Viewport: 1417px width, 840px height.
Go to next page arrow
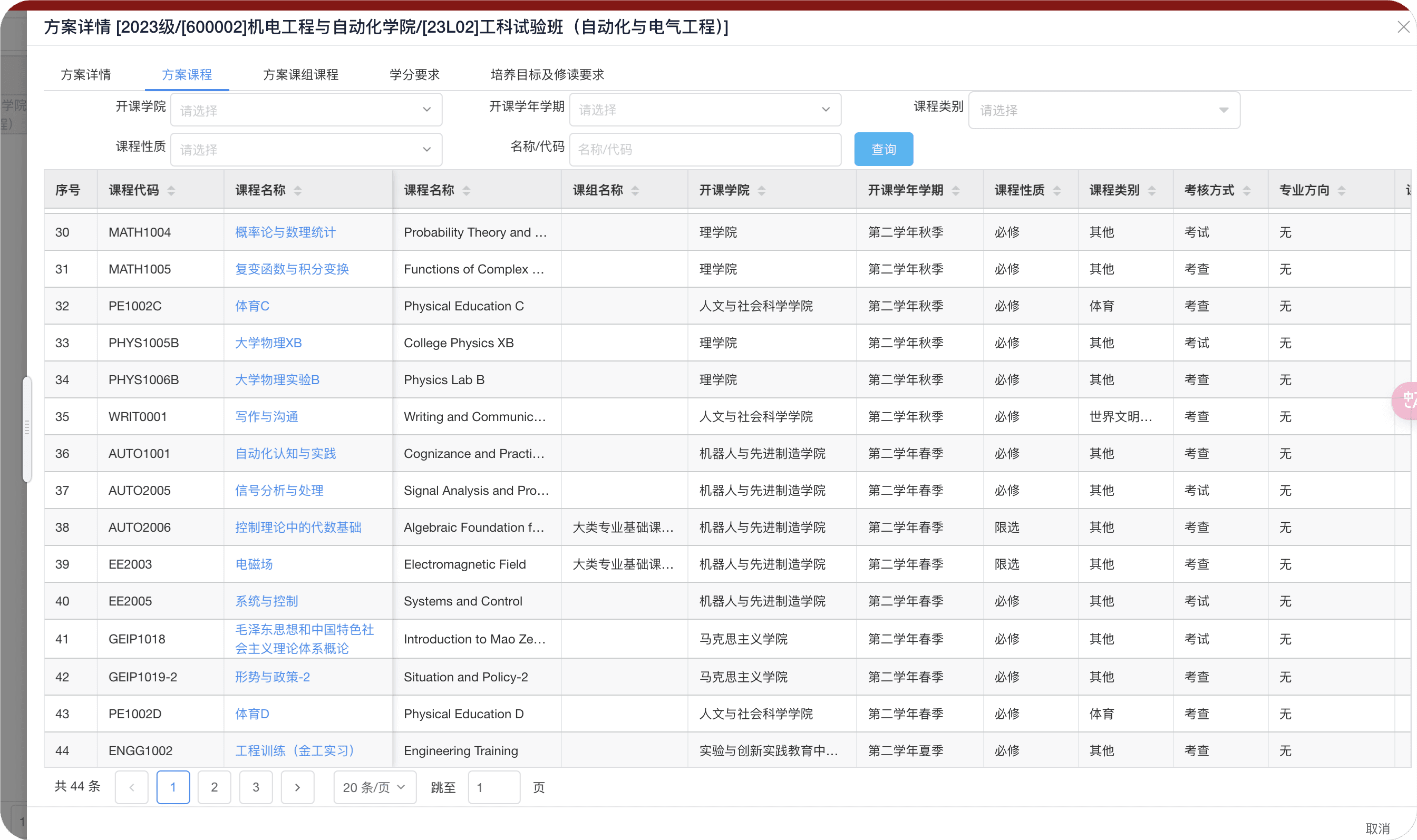pyautogui.click(x=297, y=787)
